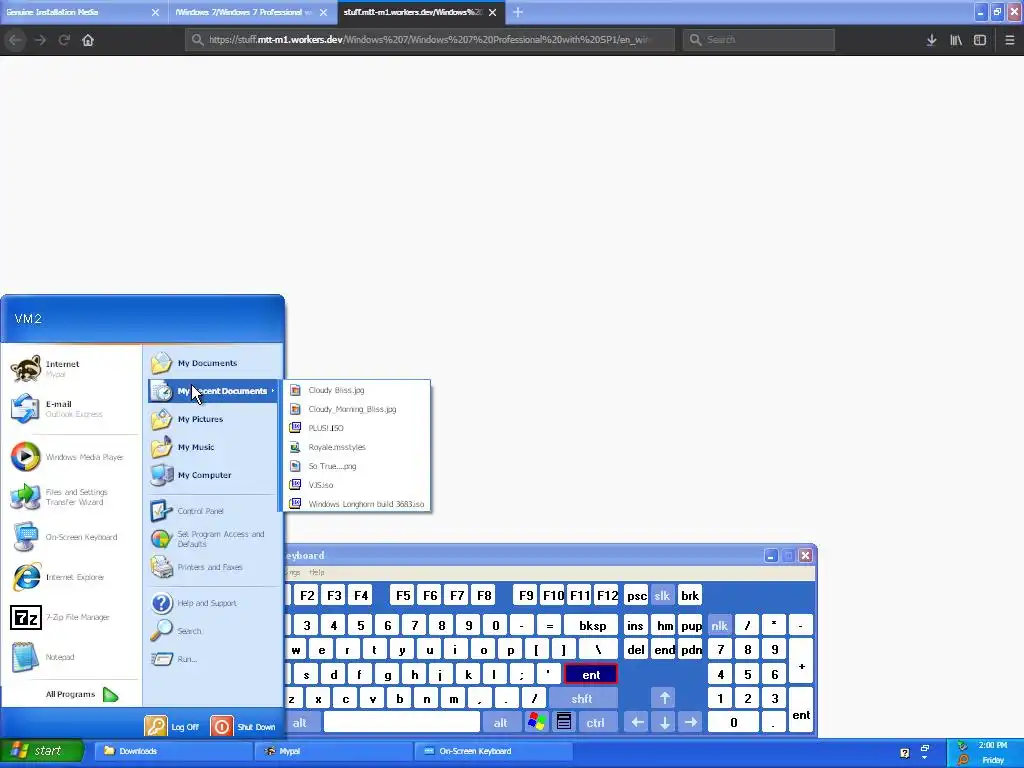Click Log Off button
The height and width of the screenshot is (768, 1024).
click(x=172, y=726)
